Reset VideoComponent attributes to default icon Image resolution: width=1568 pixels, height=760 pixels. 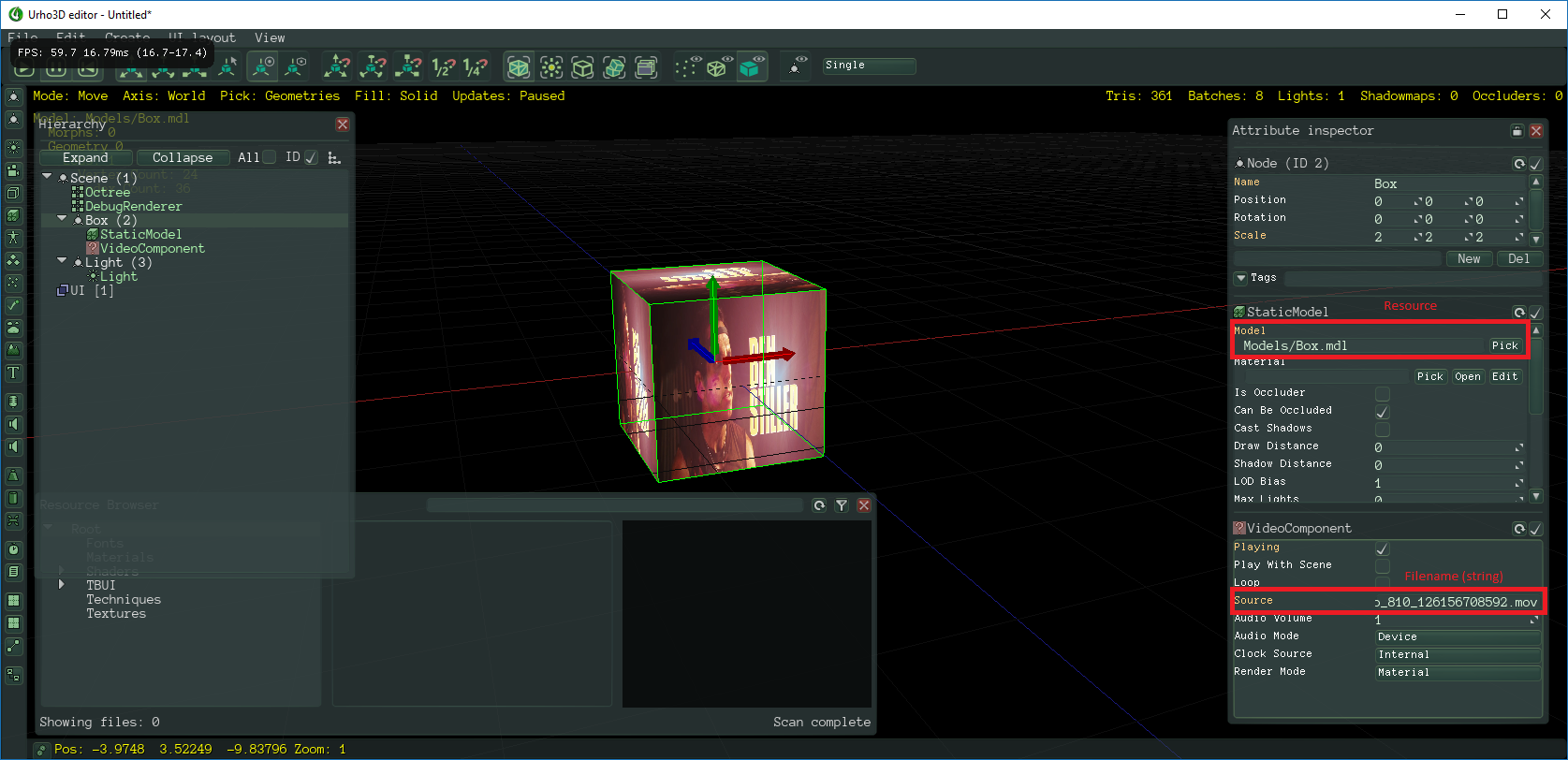pyautogui.click(x=1519, y=529)
